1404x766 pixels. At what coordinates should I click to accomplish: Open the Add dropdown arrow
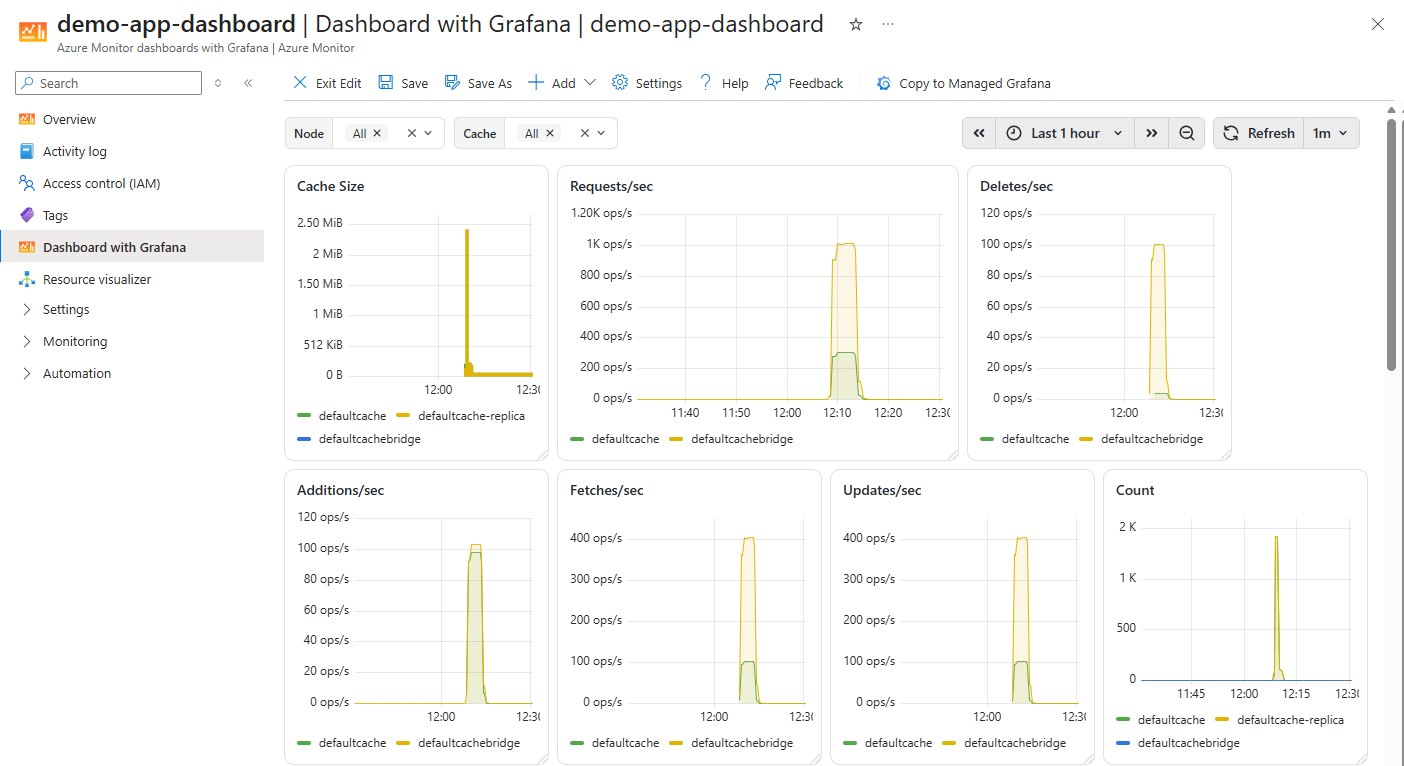590,83
